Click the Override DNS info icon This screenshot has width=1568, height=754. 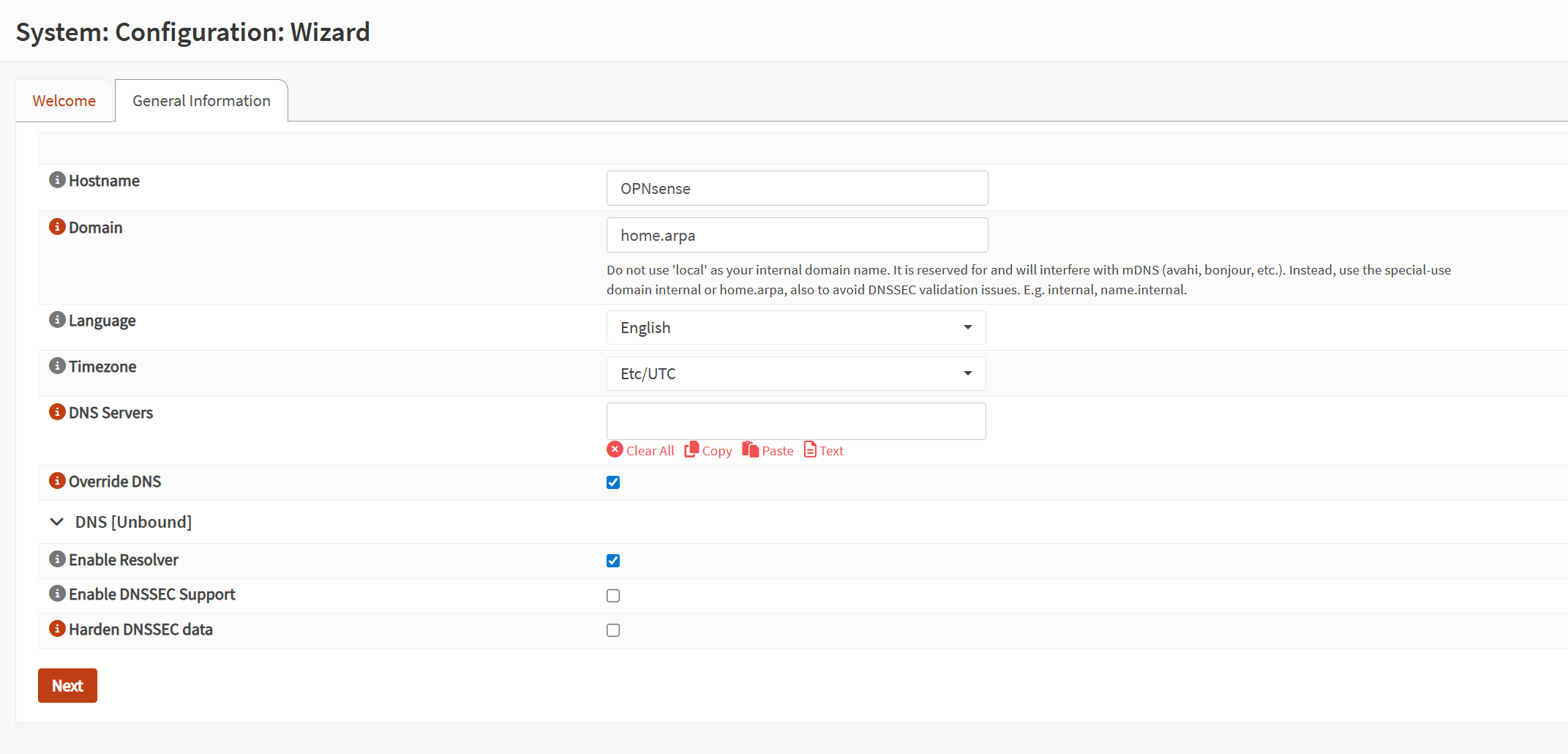(57, 481)
